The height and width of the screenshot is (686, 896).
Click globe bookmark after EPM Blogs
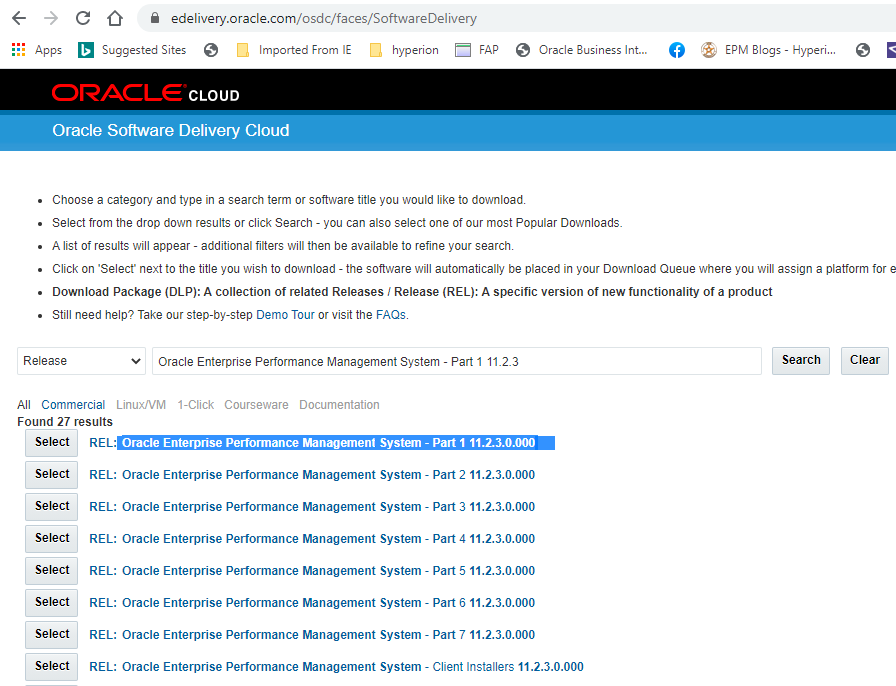863,50
